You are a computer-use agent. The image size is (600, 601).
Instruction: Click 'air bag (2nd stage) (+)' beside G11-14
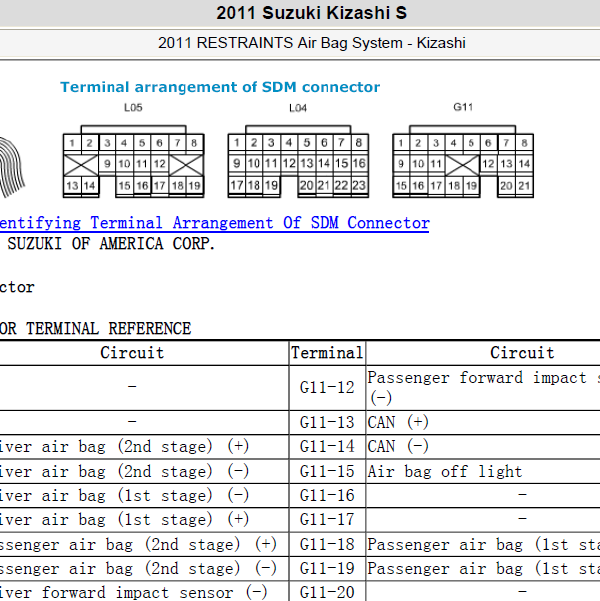[x=144, y=447]
